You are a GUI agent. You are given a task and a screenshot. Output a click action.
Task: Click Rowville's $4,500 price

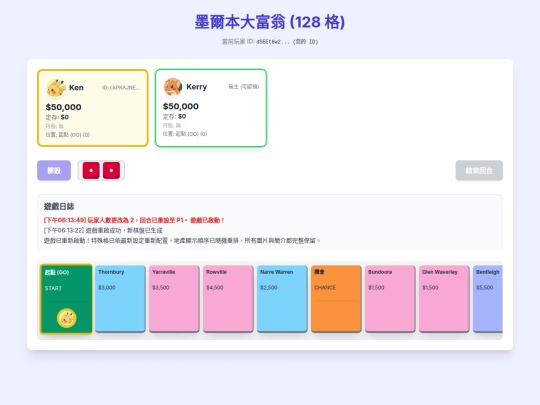(215, 288)
